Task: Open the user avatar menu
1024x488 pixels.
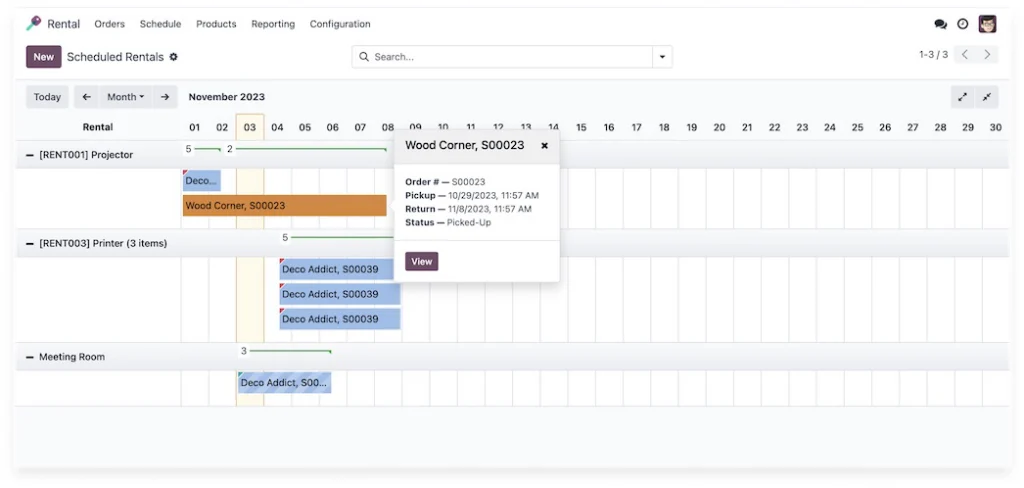Action: point(987,24)
